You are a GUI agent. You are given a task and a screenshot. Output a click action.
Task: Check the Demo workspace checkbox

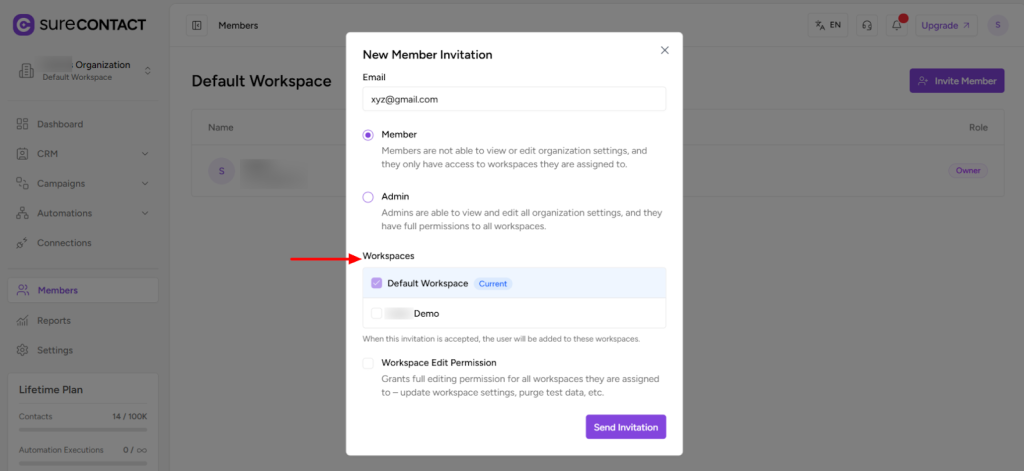[376, 313]
